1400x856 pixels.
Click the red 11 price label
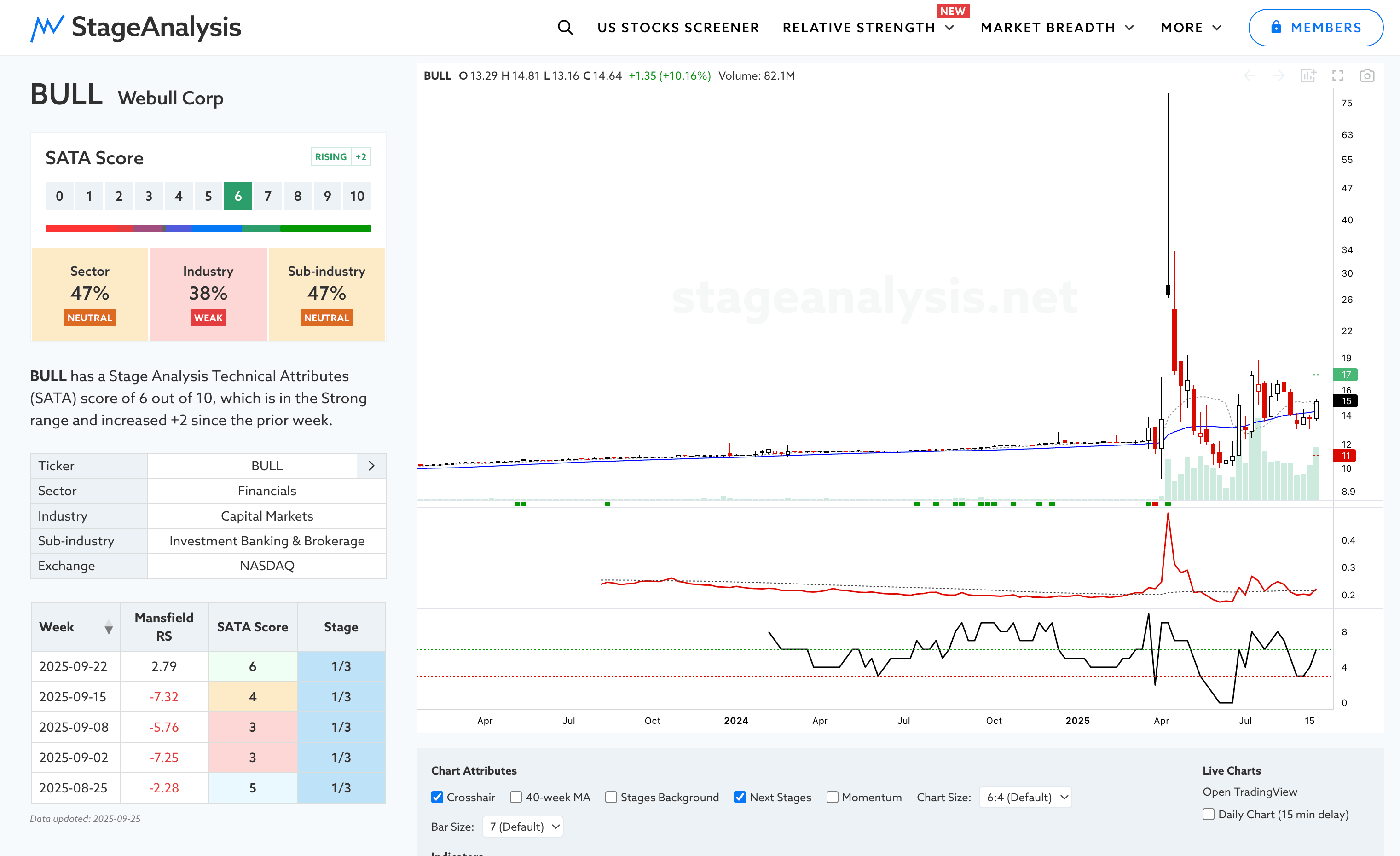point(1345,456)
